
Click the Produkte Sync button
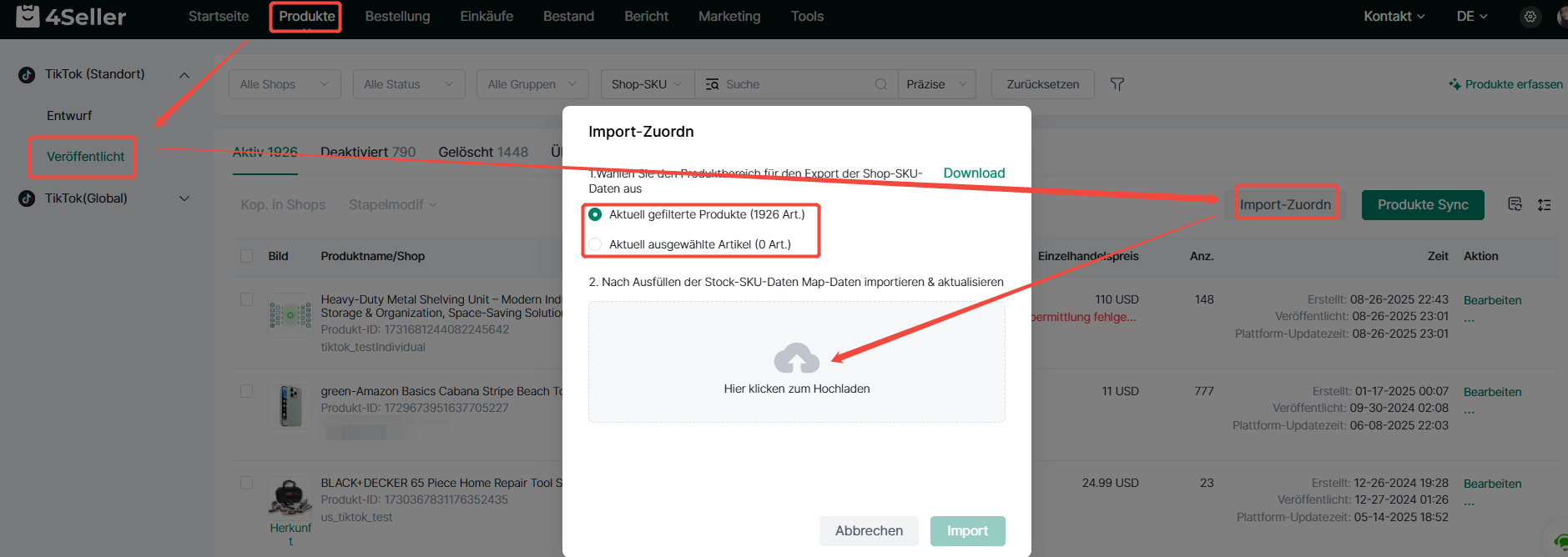click(1423, 204)
